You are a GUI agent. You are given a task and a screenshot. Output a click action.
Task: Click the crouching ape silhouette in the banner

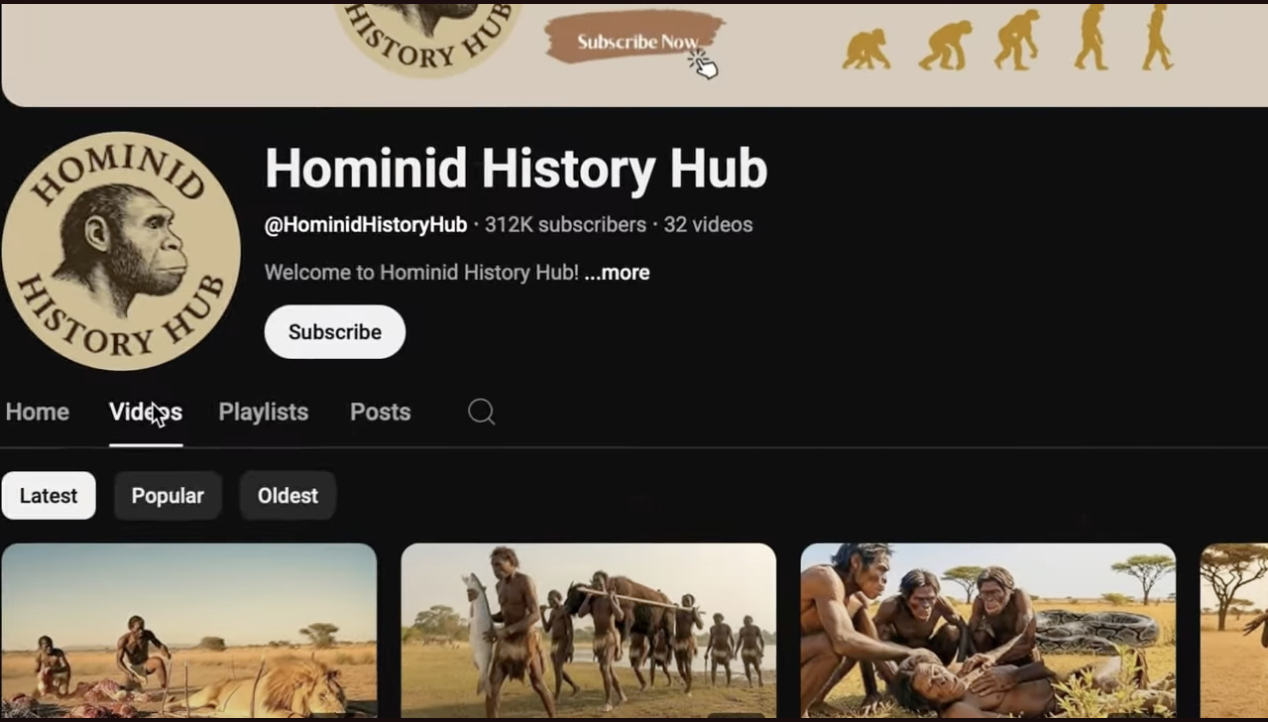click(866, 49)
